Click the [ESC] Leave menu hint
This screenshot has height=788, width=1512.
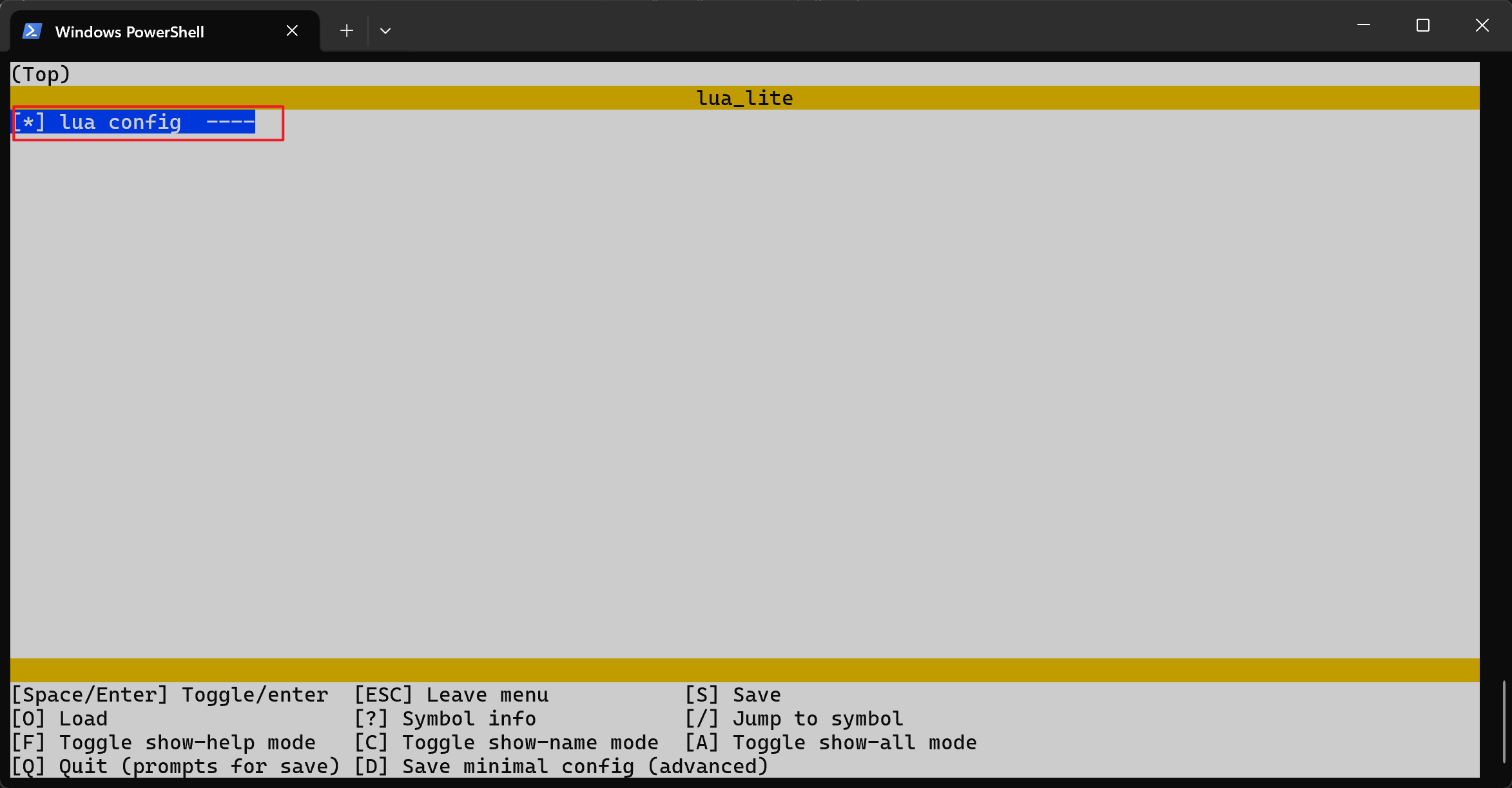451,694
